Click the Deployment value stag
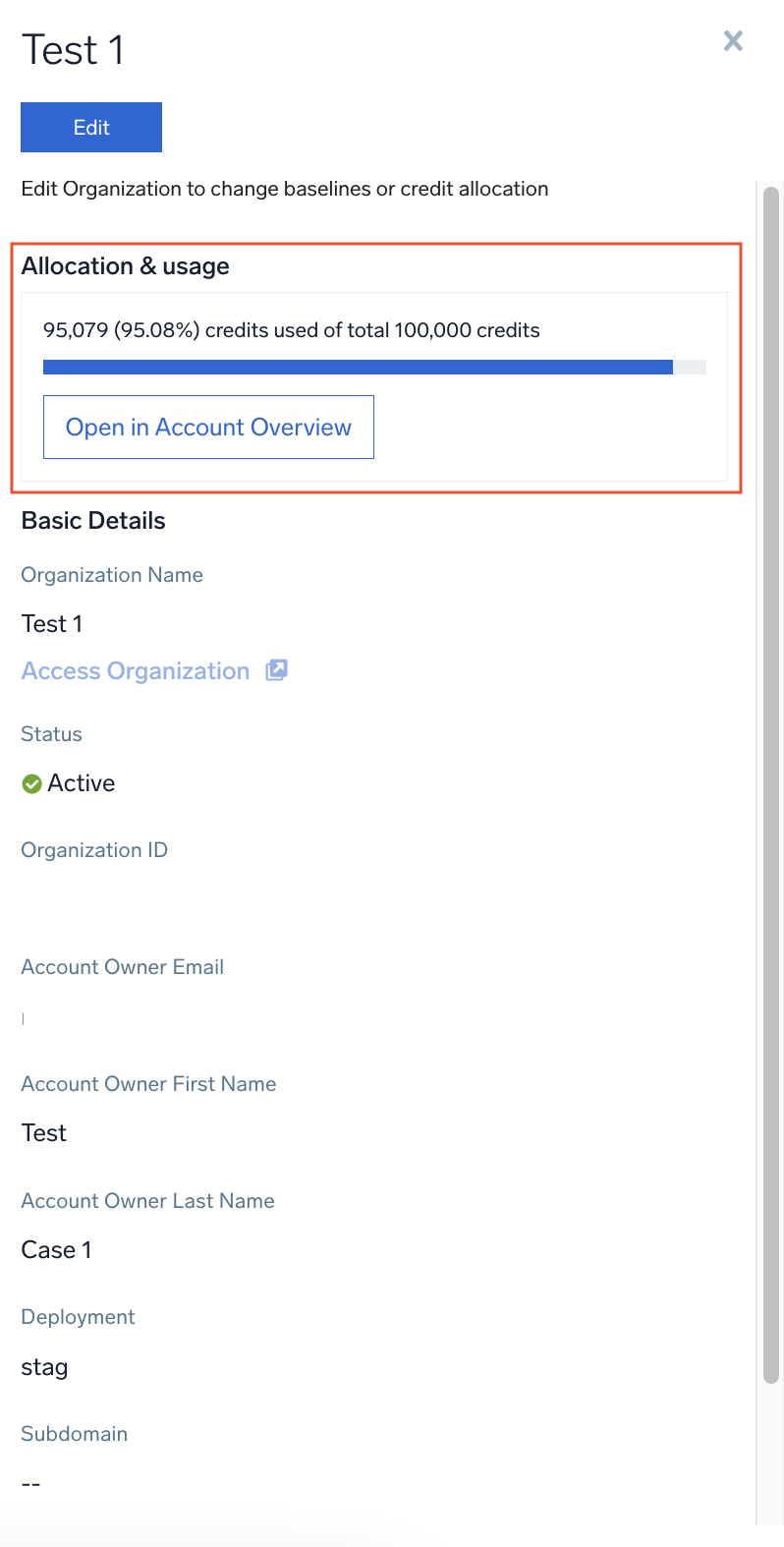The width and height of the screenshot is (784, 1547). click(x=44, y=1367)
